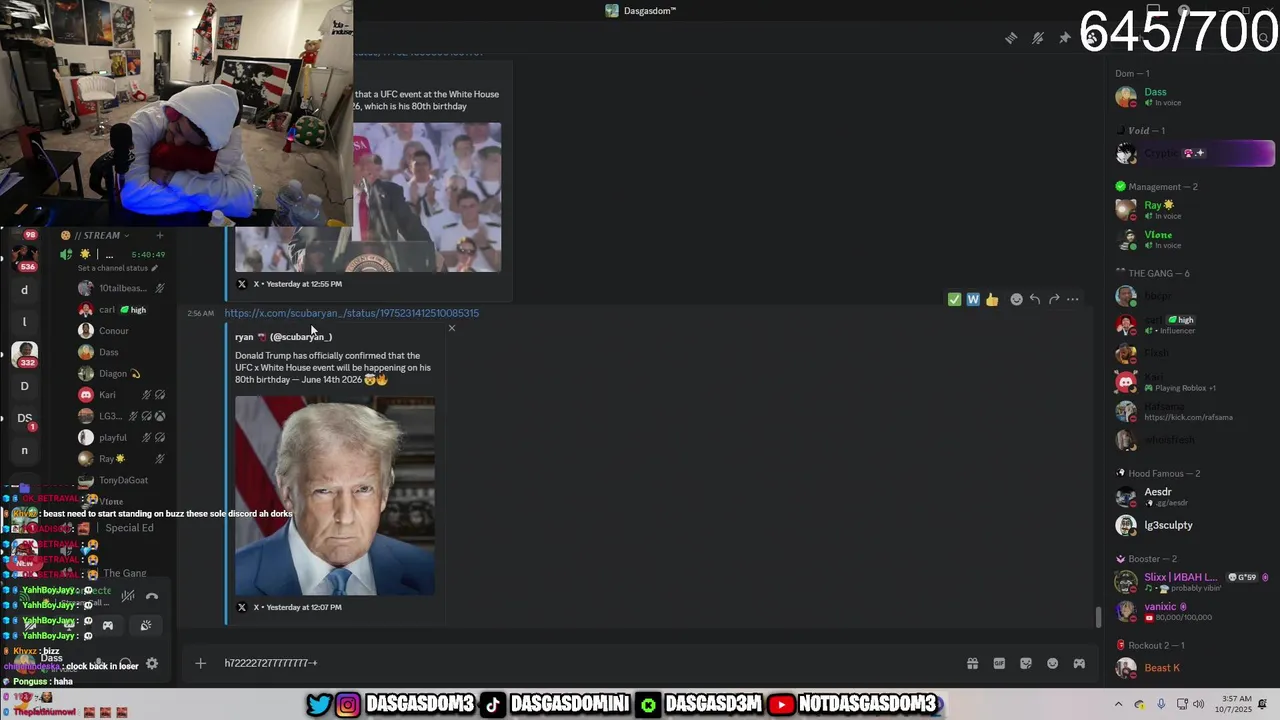Open the volume tray icon

[x=1198, y=704]
